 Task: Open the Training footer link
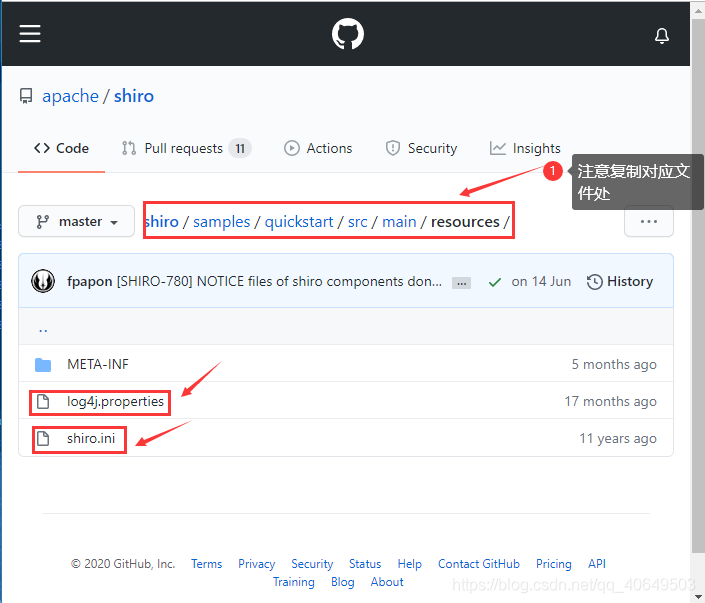pos(294,582)
